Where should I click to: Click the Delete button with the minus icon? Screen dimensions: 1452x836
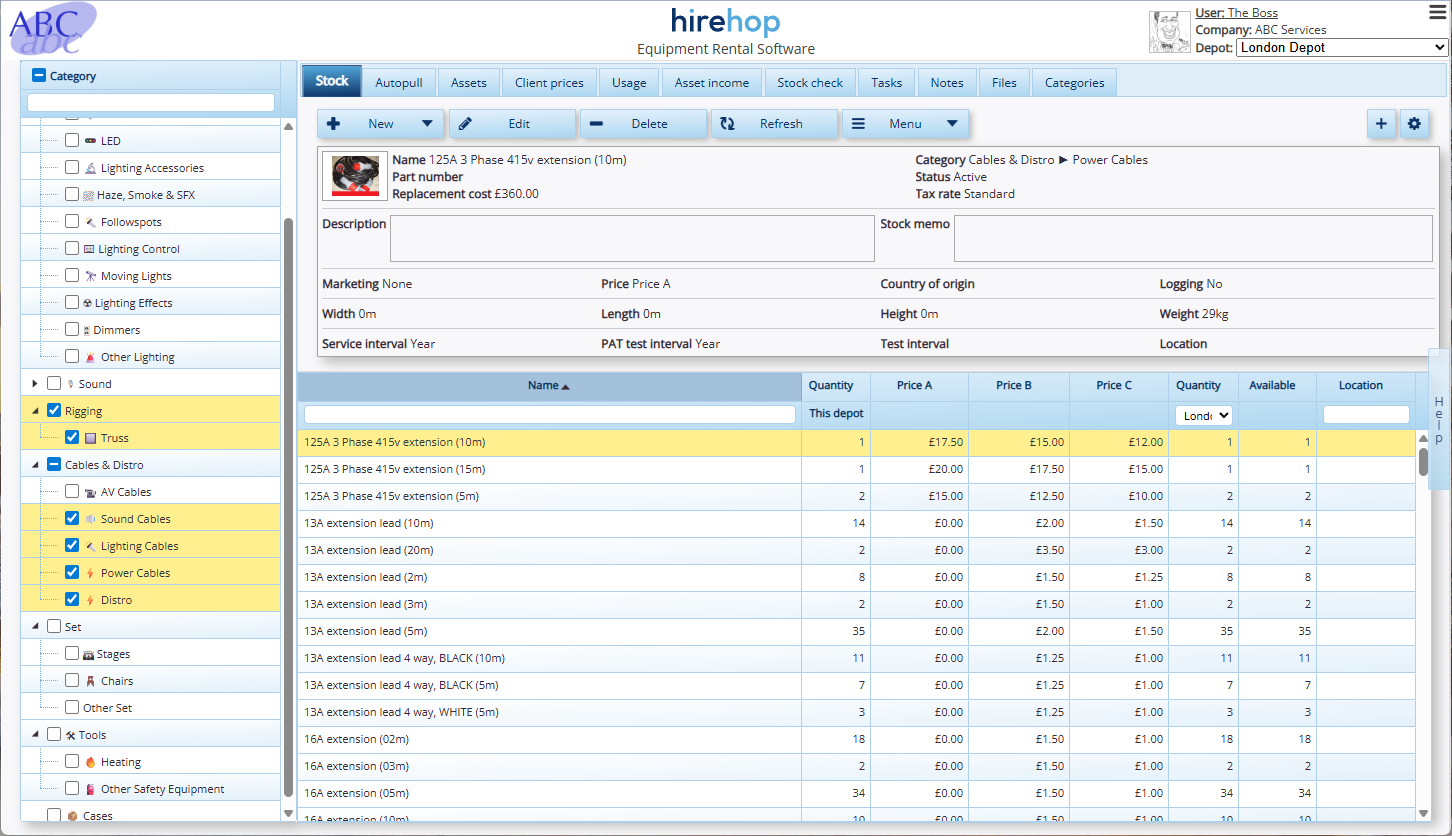tap(643, 124)
